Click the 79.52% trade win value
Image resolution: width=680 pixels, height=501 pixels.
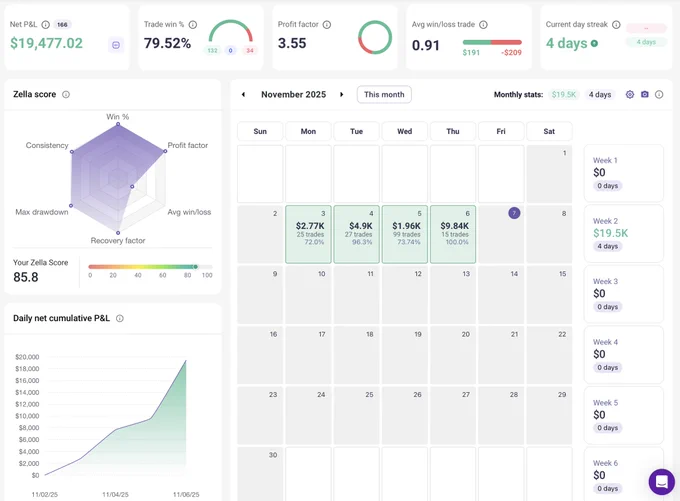(167, 43)
